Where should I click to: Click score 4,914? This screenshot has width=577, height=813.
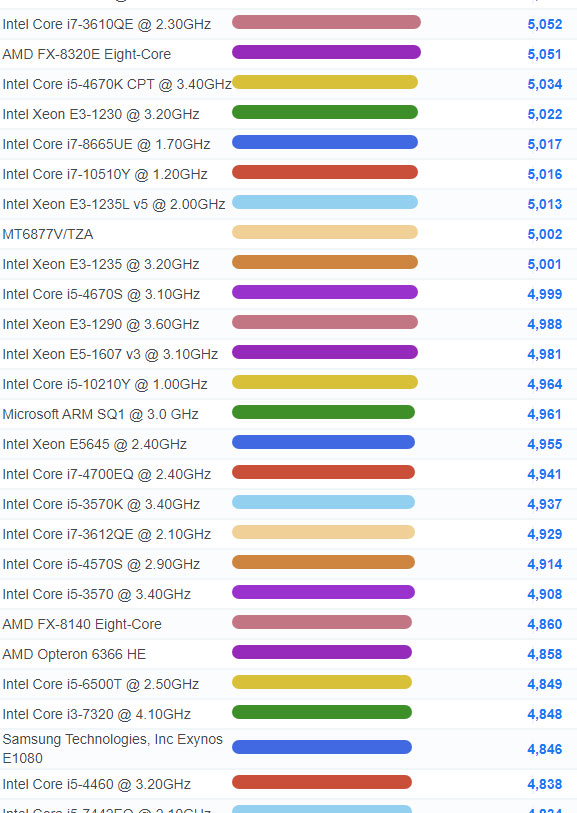pos(544,565)
